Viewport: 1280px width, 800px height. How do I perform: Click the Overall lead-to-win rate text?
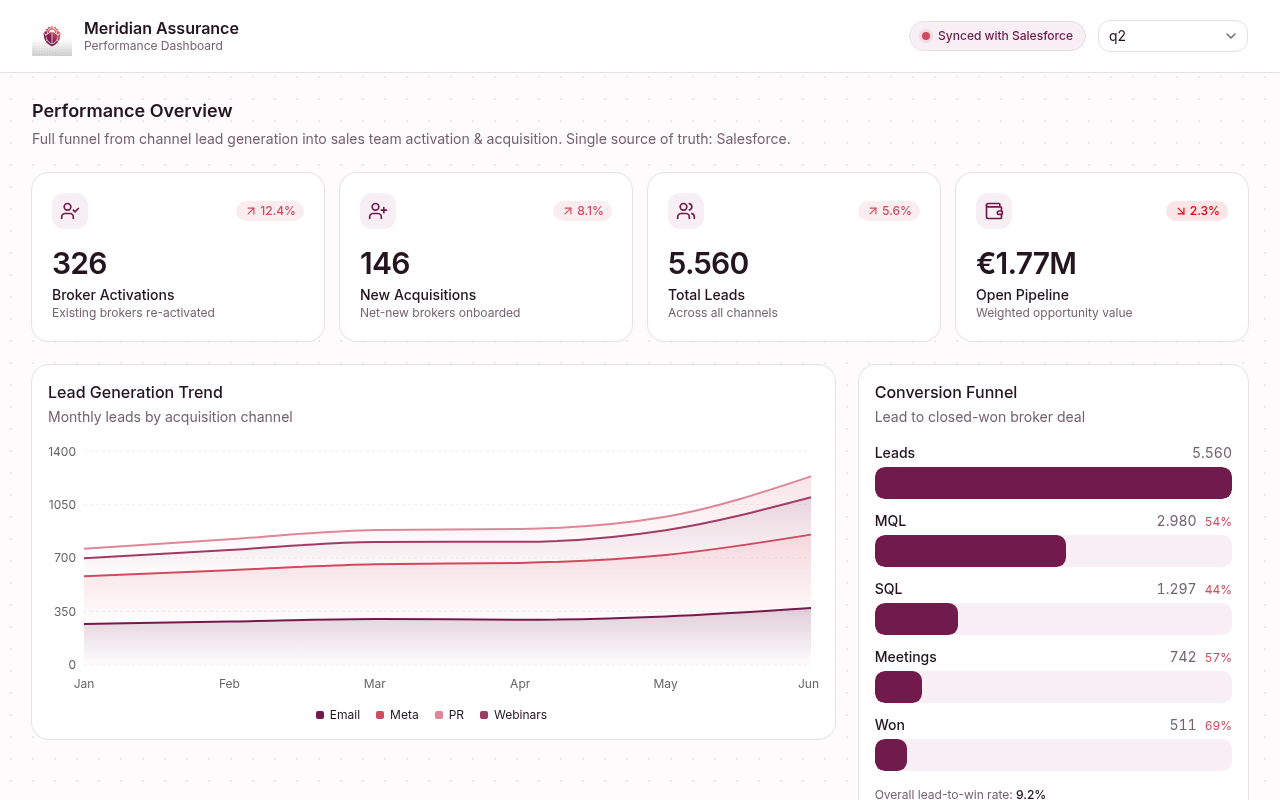tap(960, 795)
